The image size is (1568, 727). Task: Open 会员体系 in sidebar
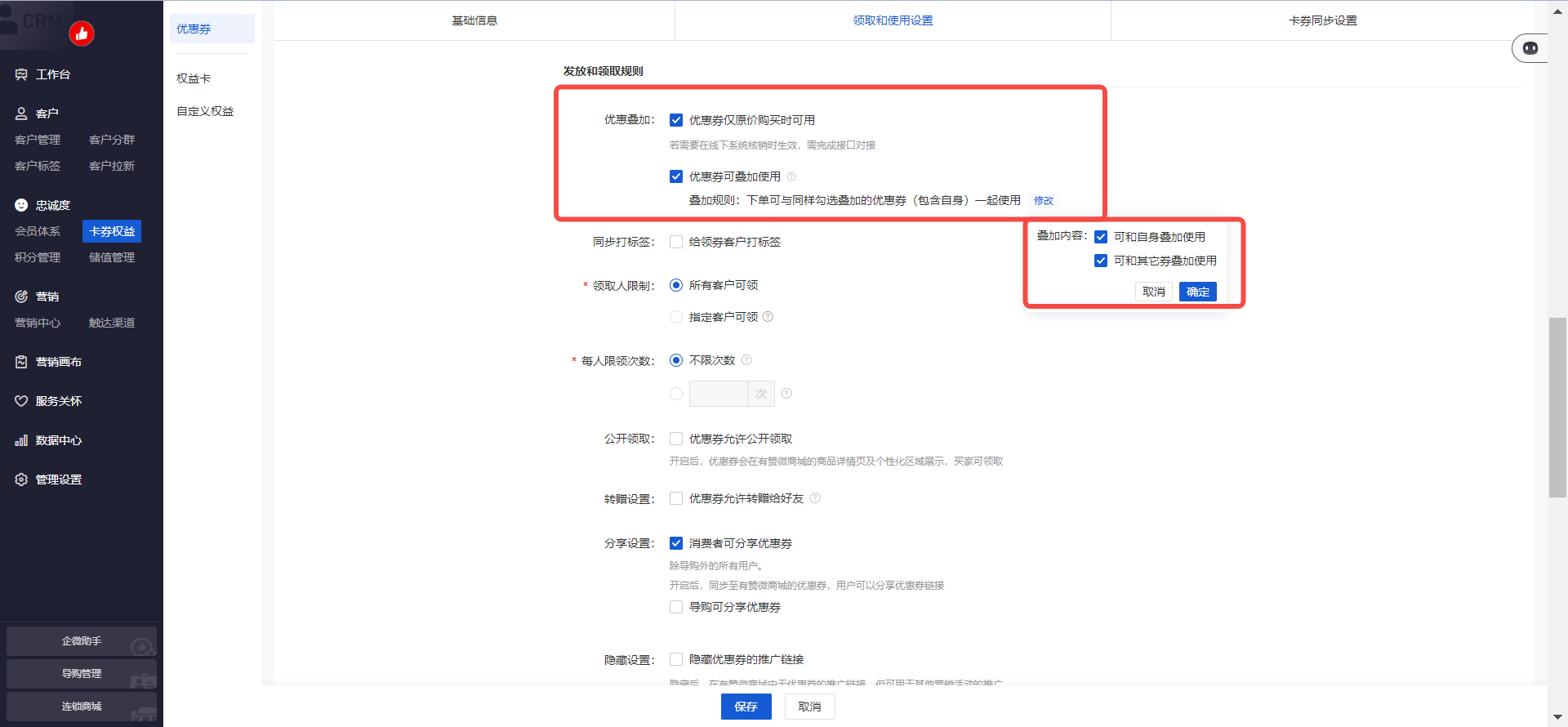click(38, 231)
